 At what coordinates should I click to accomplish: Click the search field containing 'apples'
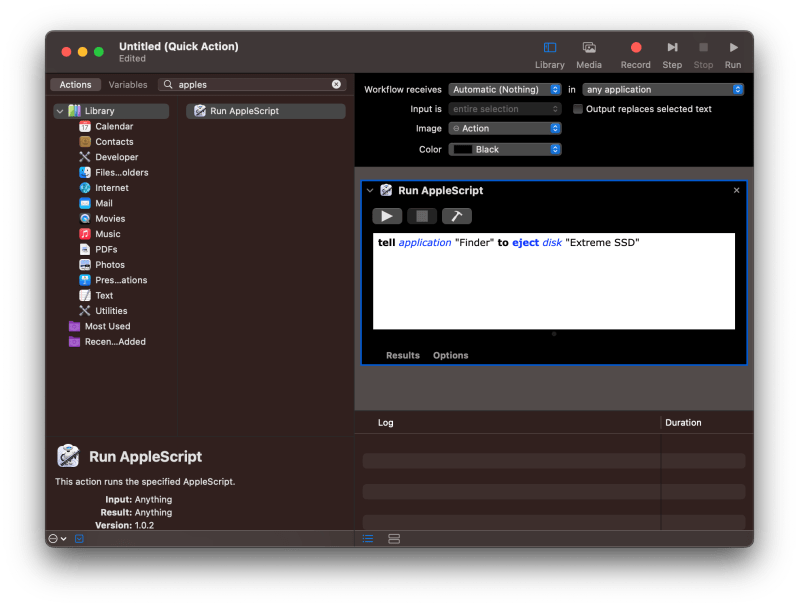click(x=252, y=85)
